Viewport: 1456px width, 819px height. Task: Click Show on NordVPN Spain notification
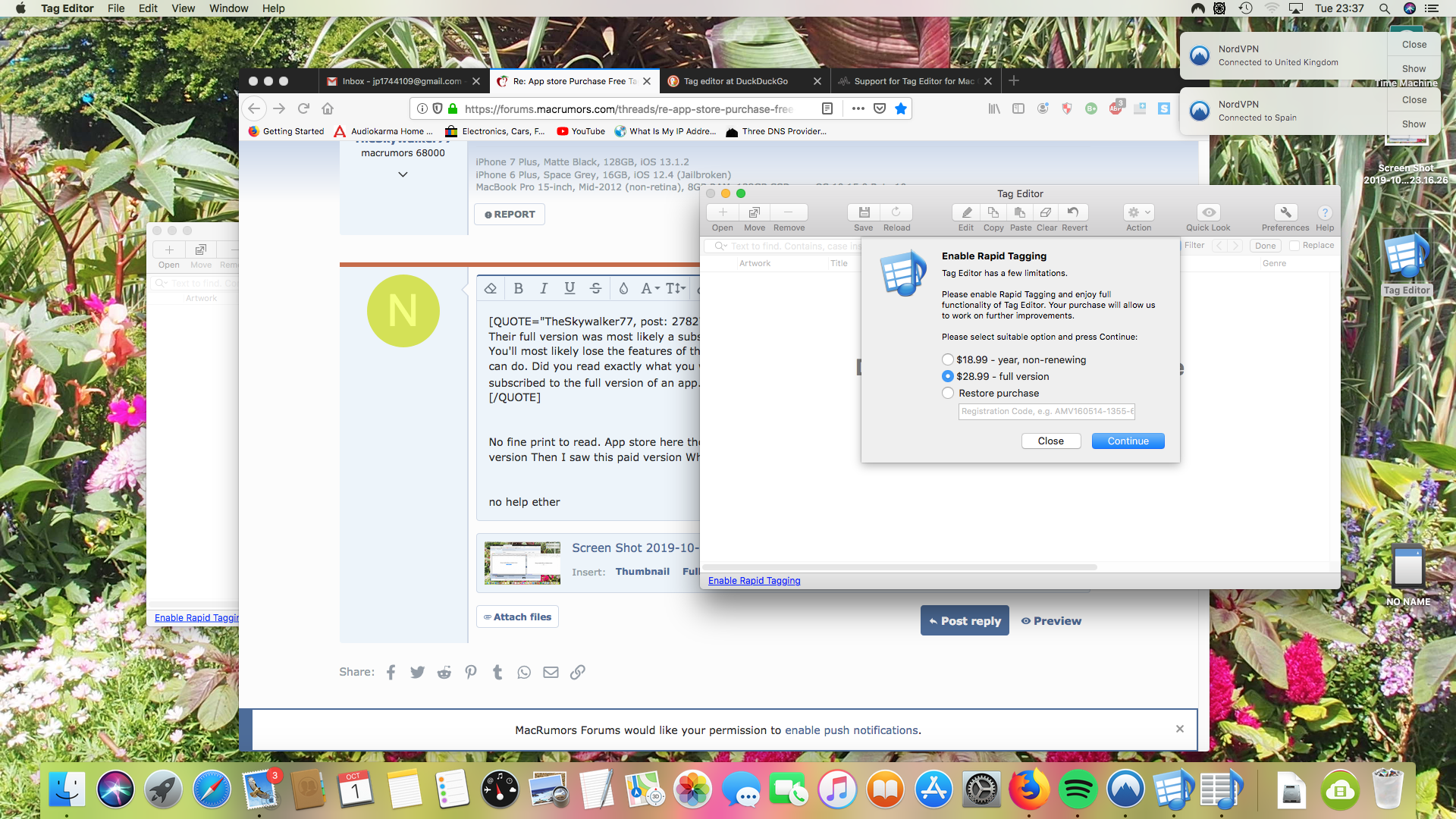point(1414,124)
